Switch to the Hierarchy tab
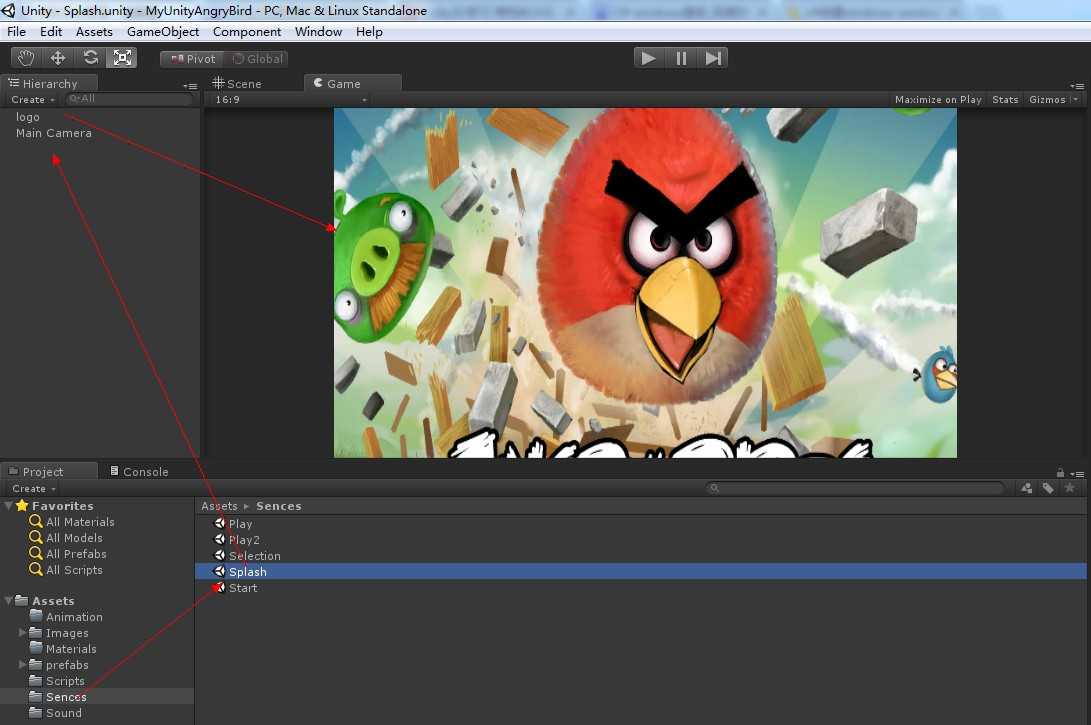Image resolution: width=1091 pixels, height=725 pixels. coord(49,83)
